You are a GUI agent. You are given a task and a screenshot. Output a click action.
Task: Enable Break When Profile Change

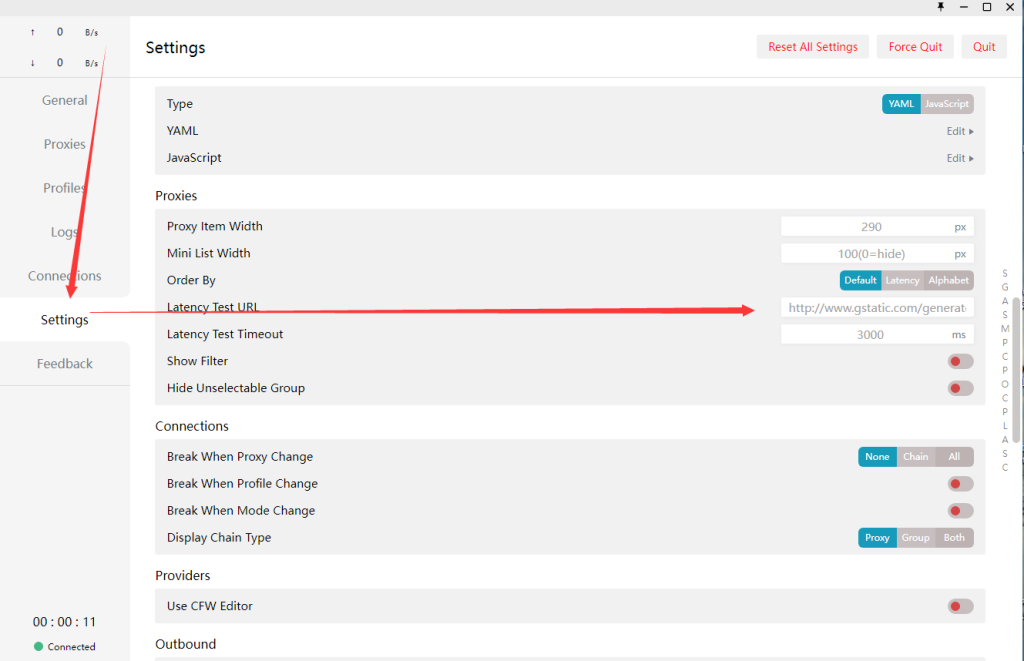[x=961, y=484]
